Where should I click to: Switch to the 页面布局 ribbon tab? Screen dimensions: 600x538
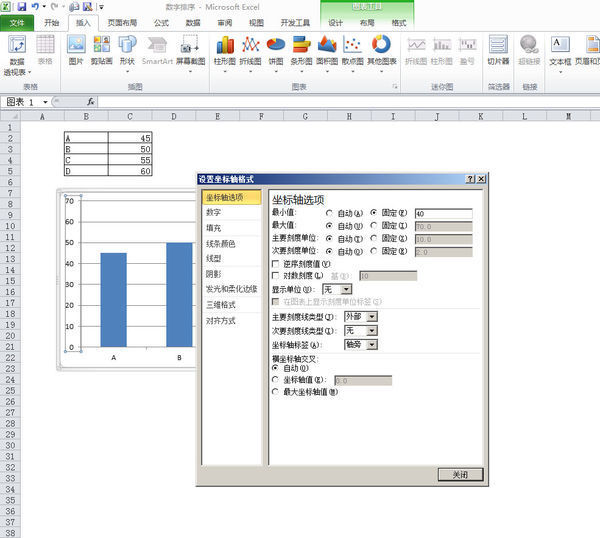point(124,21)
